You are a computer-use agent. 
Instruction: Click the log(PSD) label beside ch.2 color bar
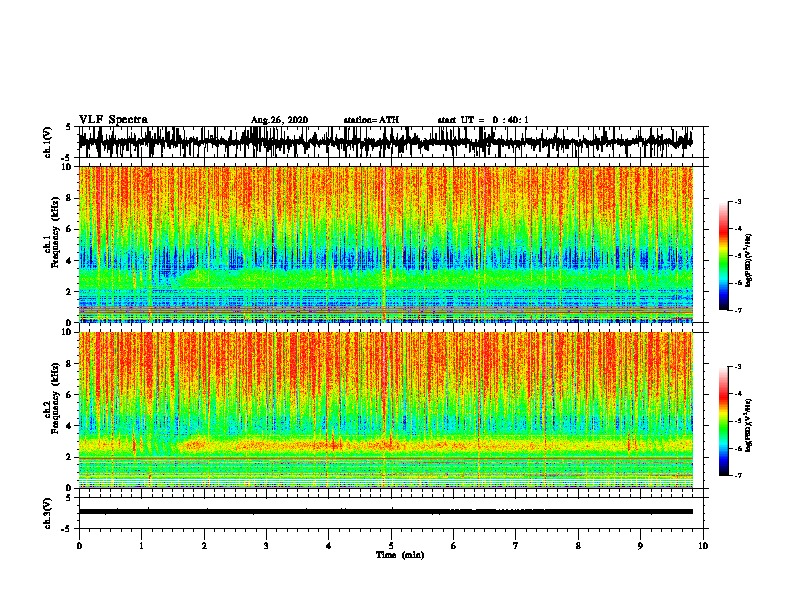[x=749, y=426]
